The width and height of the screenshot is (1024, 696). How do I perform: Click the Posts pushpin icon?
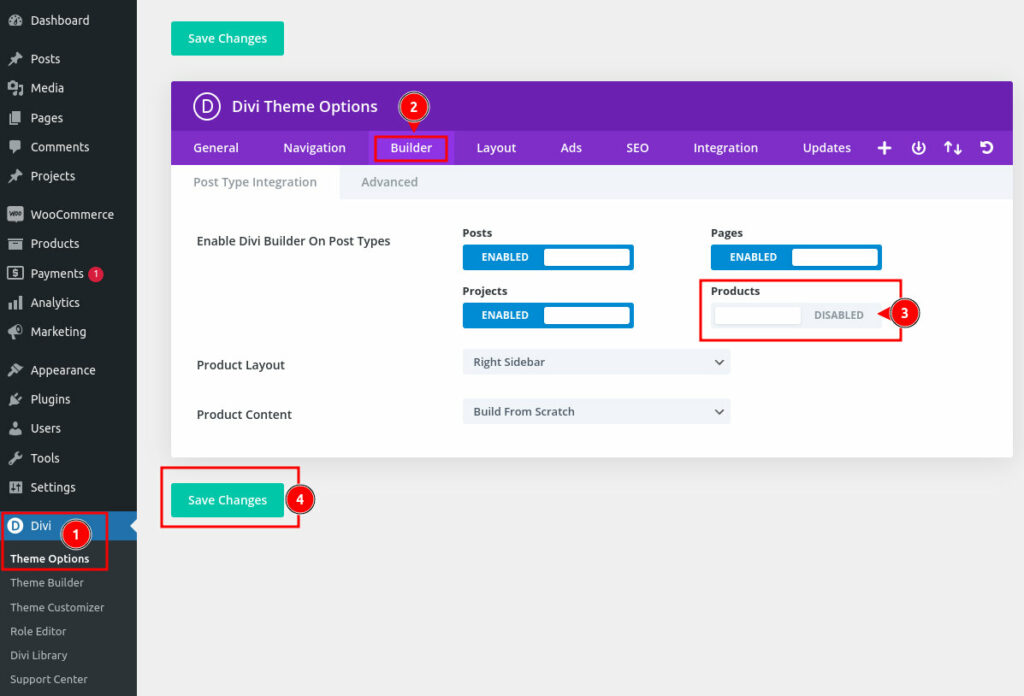pos(15,59)
